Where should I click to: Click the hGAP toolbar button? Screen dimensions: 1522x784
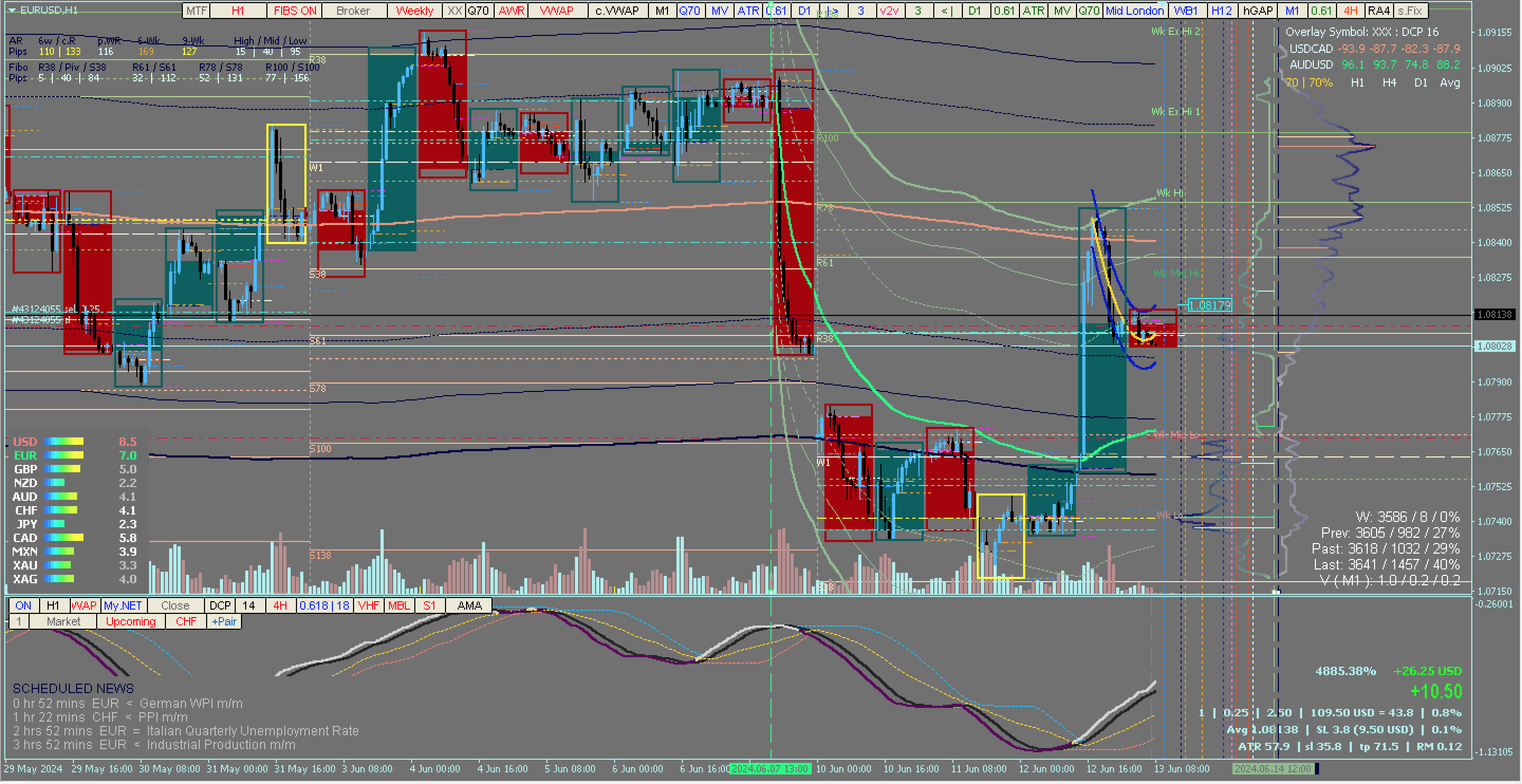[1257, 11]
